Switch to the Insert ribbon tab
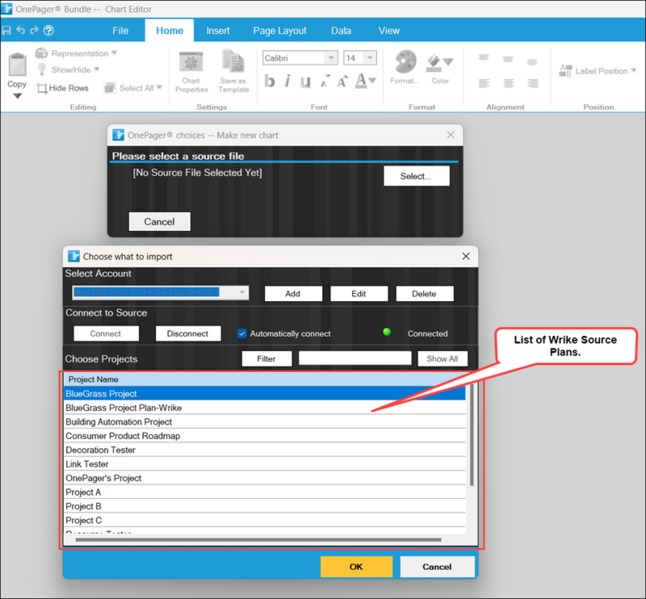The image size is (646, 599). pos(218,30)
